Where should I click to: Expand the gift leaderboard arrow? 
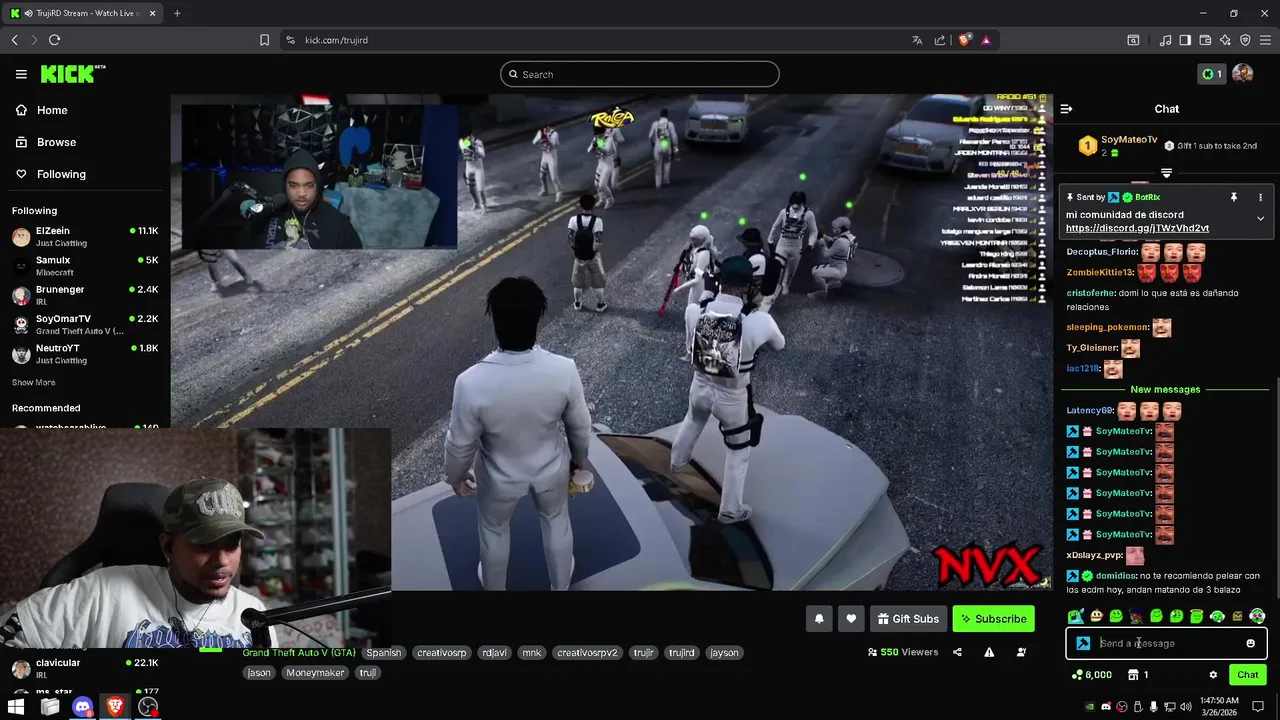[x=1166, y=173]
